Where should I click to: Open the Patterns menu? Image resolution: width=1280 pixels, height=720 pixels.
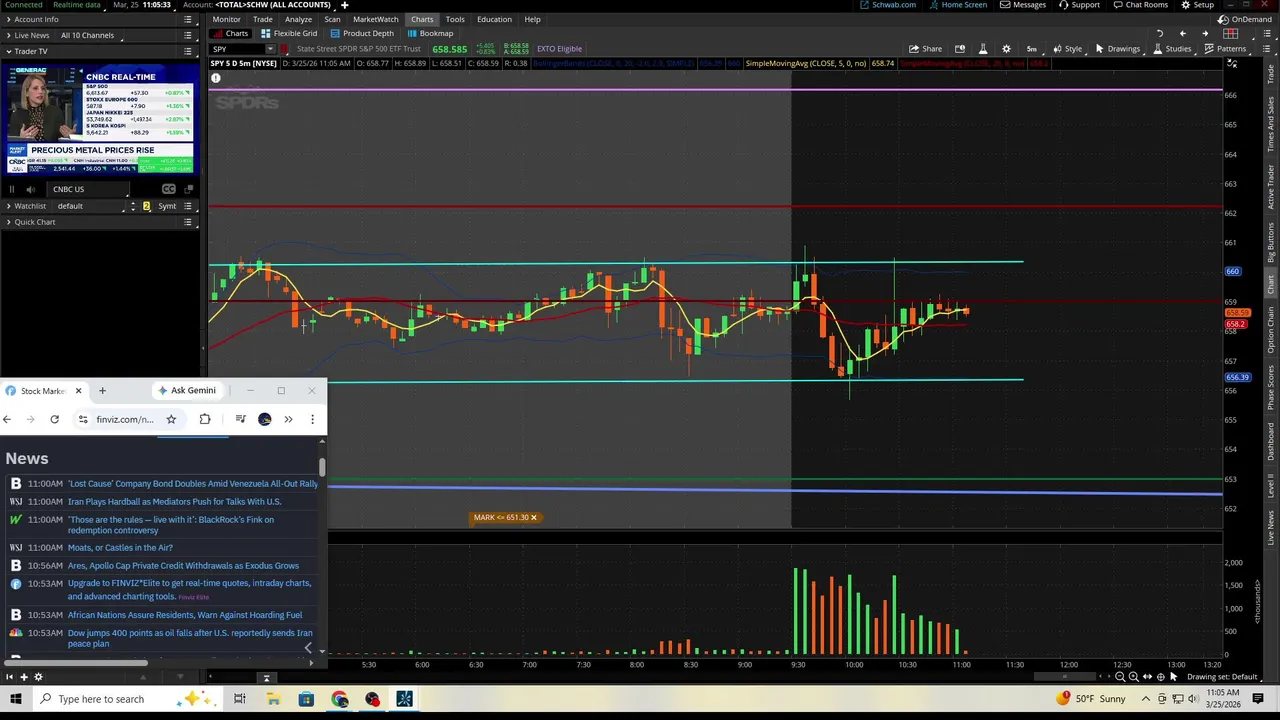click(1224, 49)
